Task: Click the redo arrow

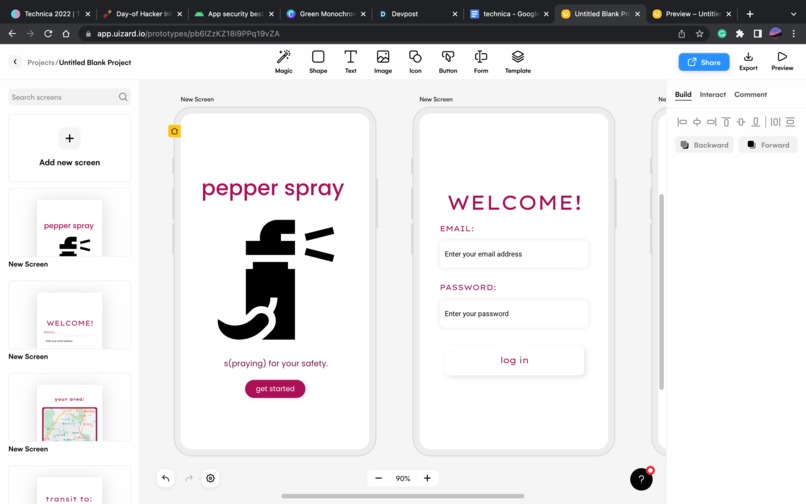Action: (189, 478)
